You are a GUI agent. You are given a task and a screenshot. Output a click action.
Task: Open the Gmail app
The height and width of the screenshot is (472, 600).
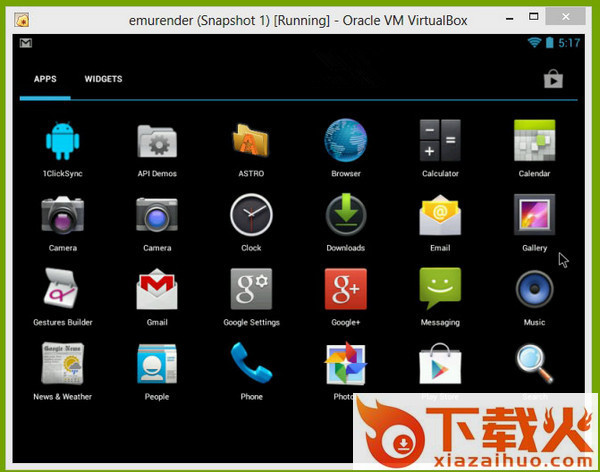click(157, 290)
